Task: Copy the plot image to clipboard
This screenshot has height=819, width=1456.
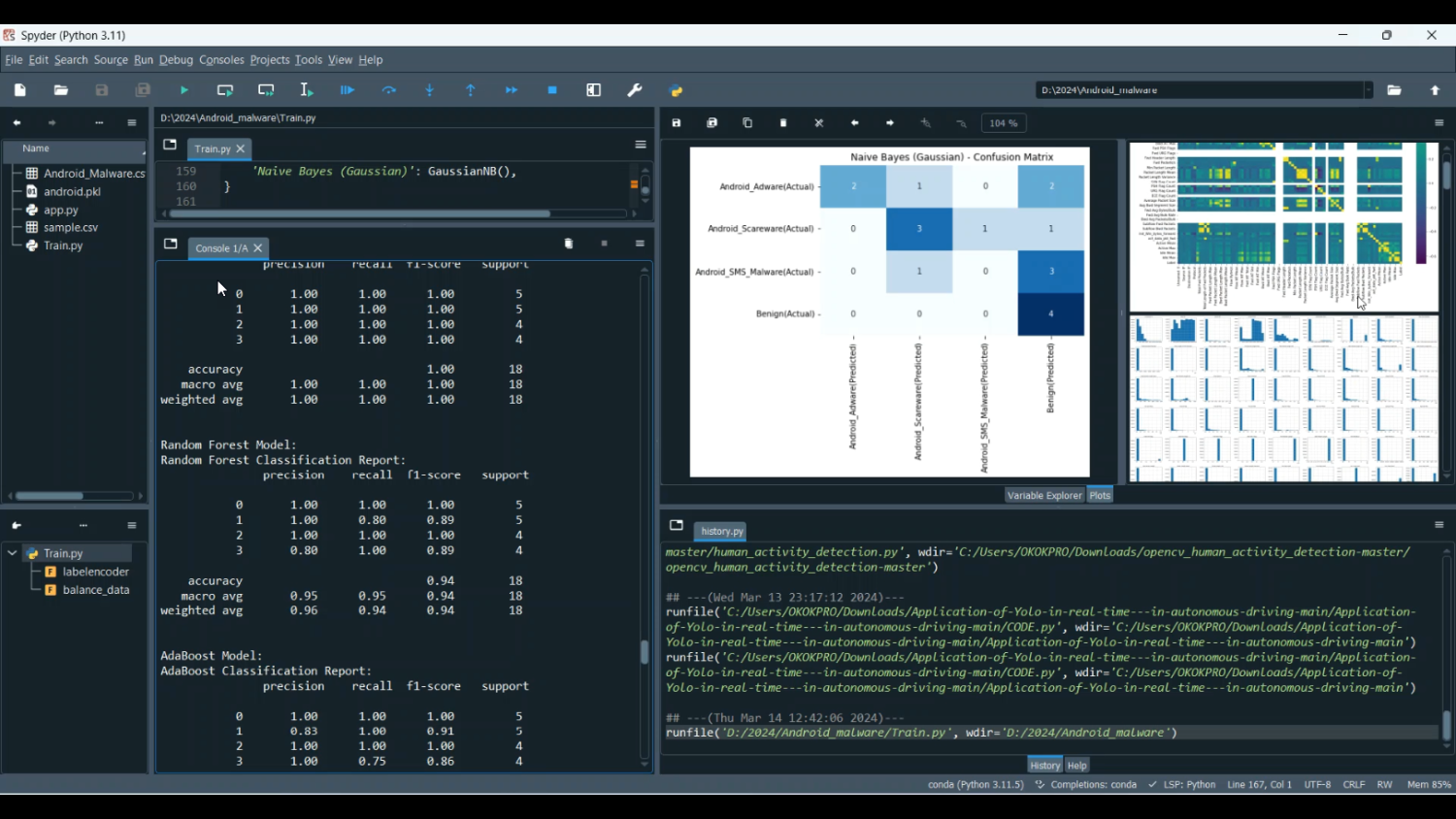Action: (747, 123)
